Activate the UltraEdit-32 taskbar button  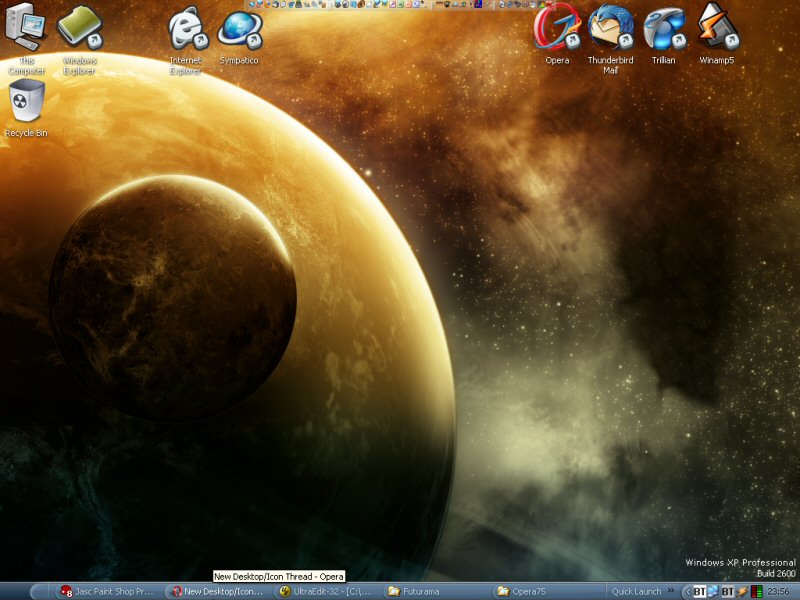[x=325, y=591]
